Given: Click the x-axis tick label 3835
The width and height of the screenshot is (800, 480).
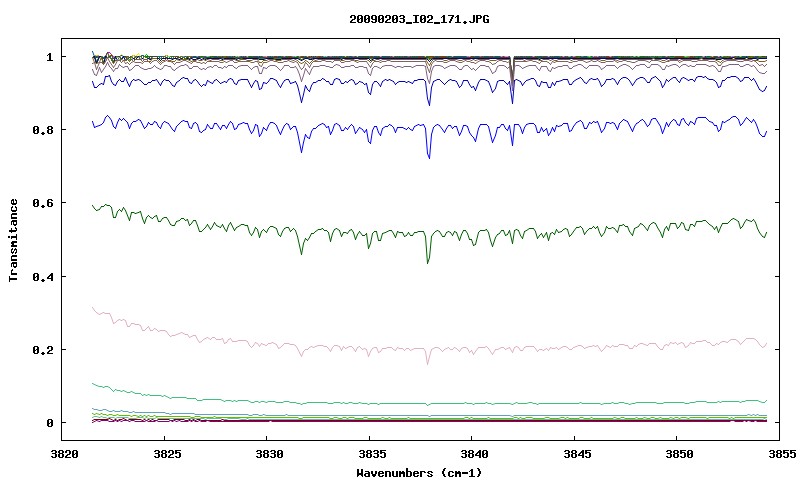Looking at the screenshot, I should coord(371,454).
